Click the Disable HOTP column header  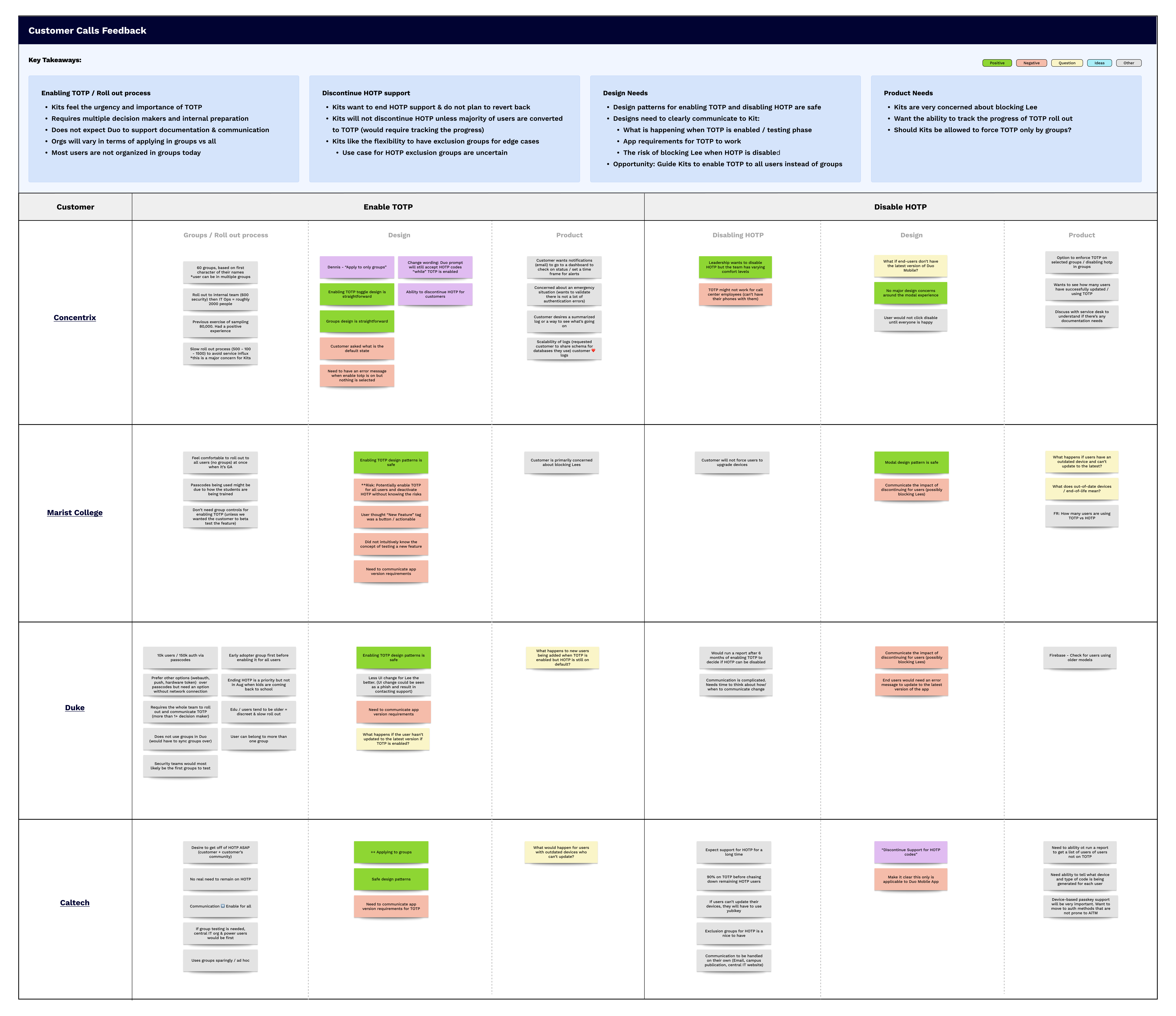pyautogui.click(x=900, y=207)
